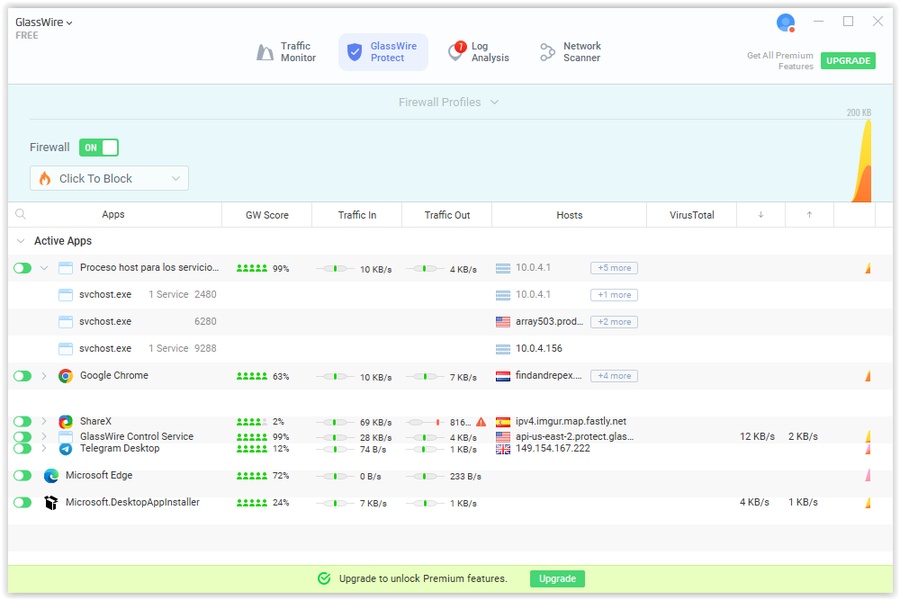Click the svchost.exe 6280 process icon
900x600 pixels.
[65, 322]
